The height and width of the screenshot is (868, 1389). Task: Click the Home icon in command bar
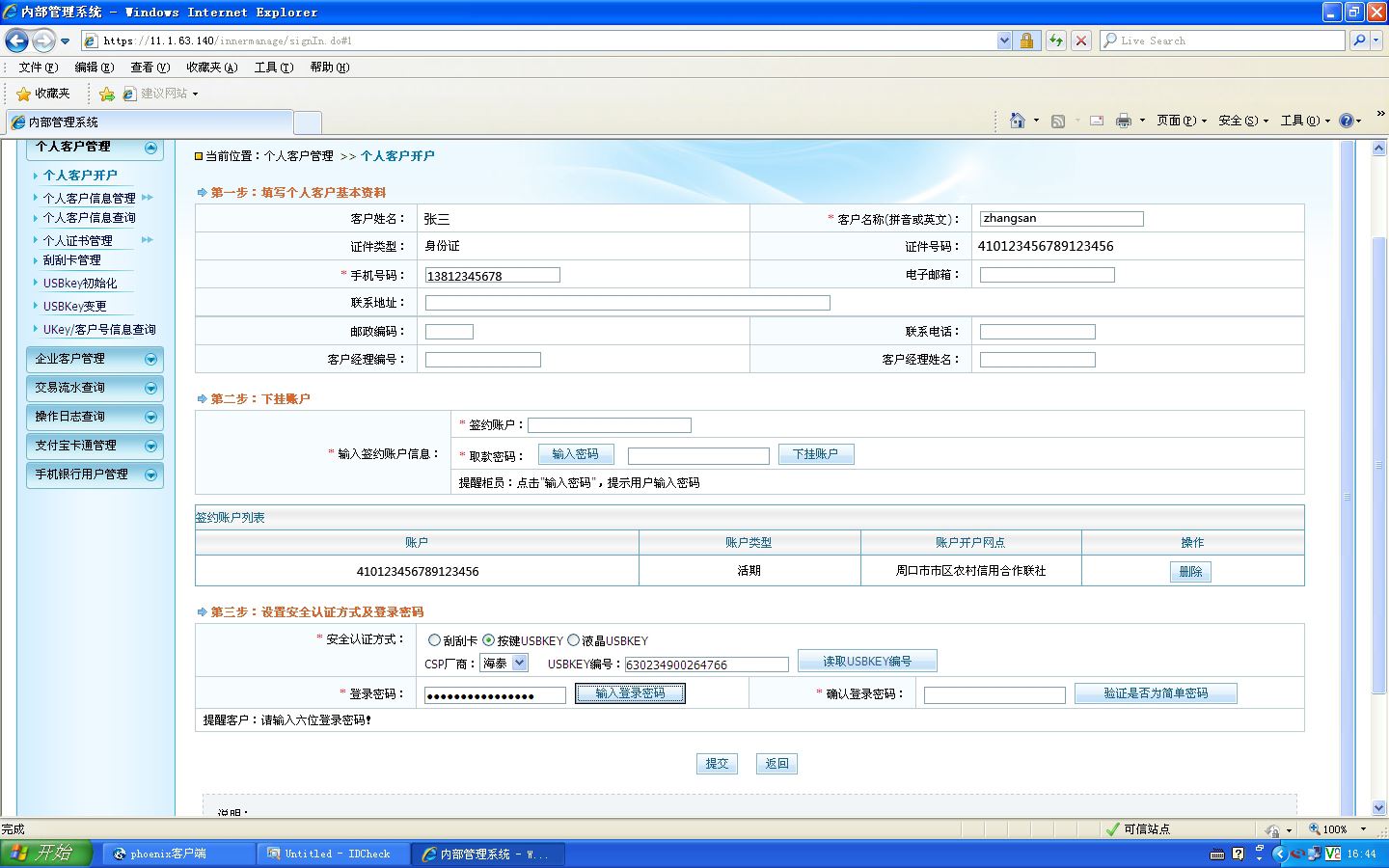[1017, 121]
